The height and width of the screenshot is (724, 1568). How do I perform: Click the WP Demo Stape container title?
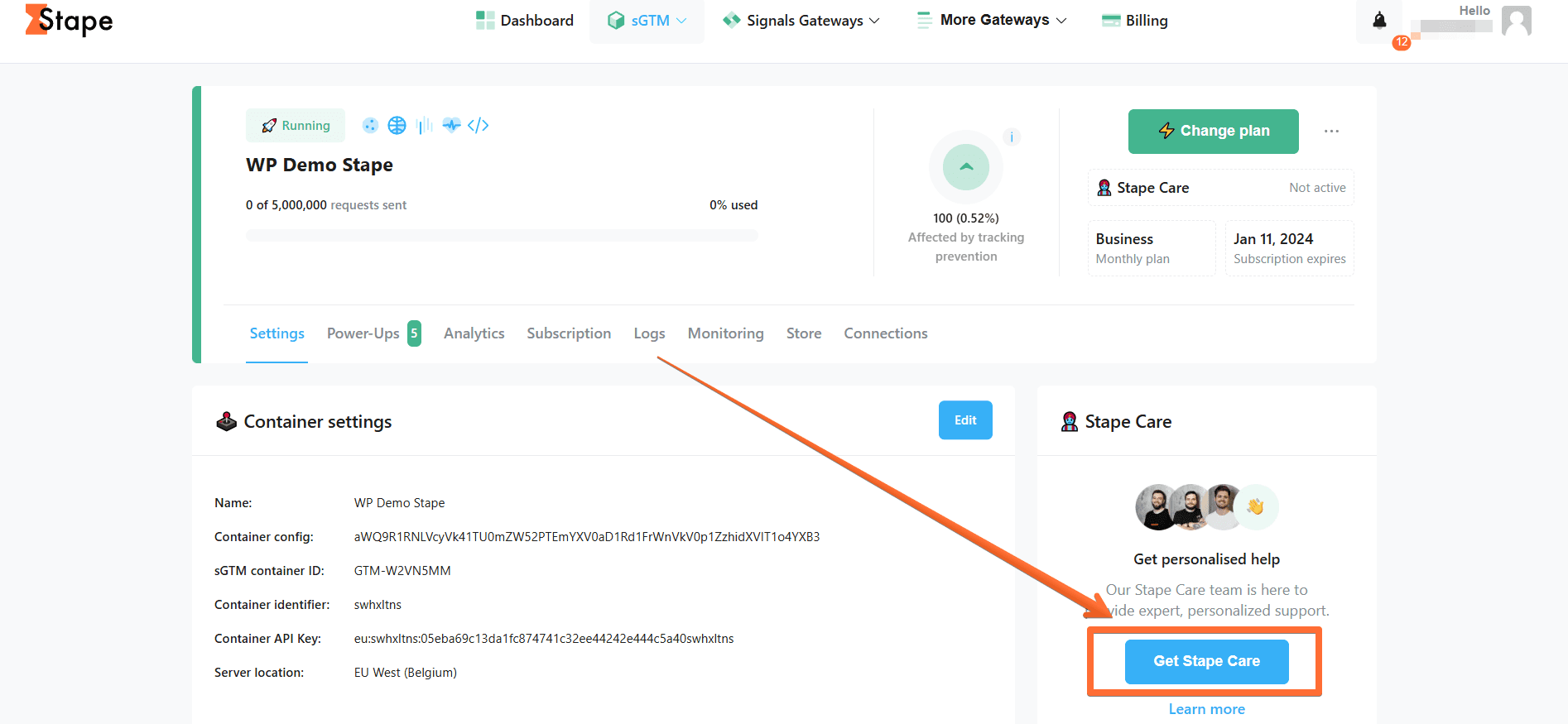pyautogui.click(x=320, y=165)
